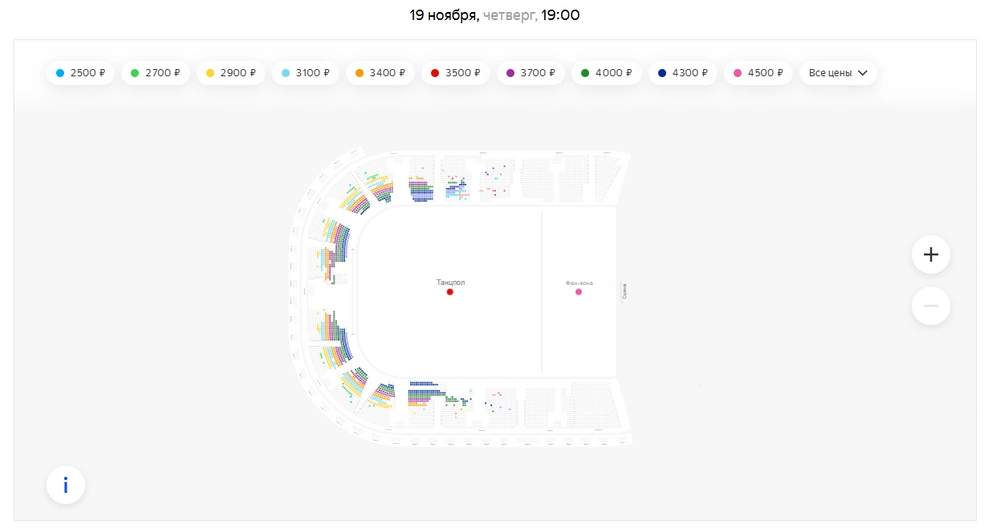
Task: Show only 4300 ₽ seats
Action: pyautogui.click(x=683, y=73)
